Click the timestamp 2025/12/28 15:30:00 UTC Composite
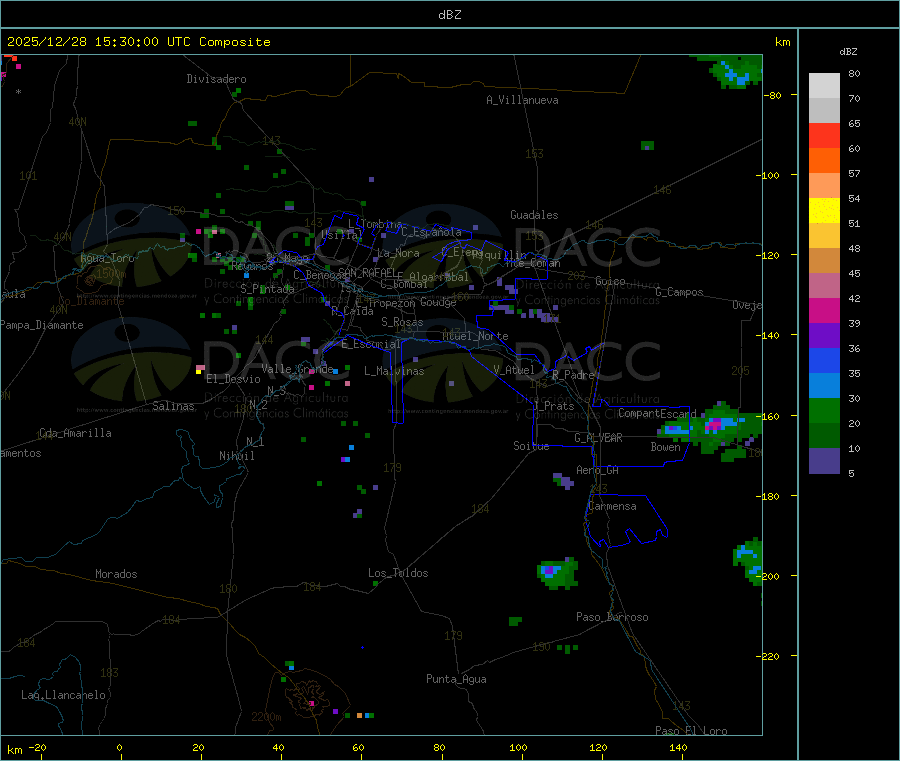900x761 pixels. (x=138, y=42)
